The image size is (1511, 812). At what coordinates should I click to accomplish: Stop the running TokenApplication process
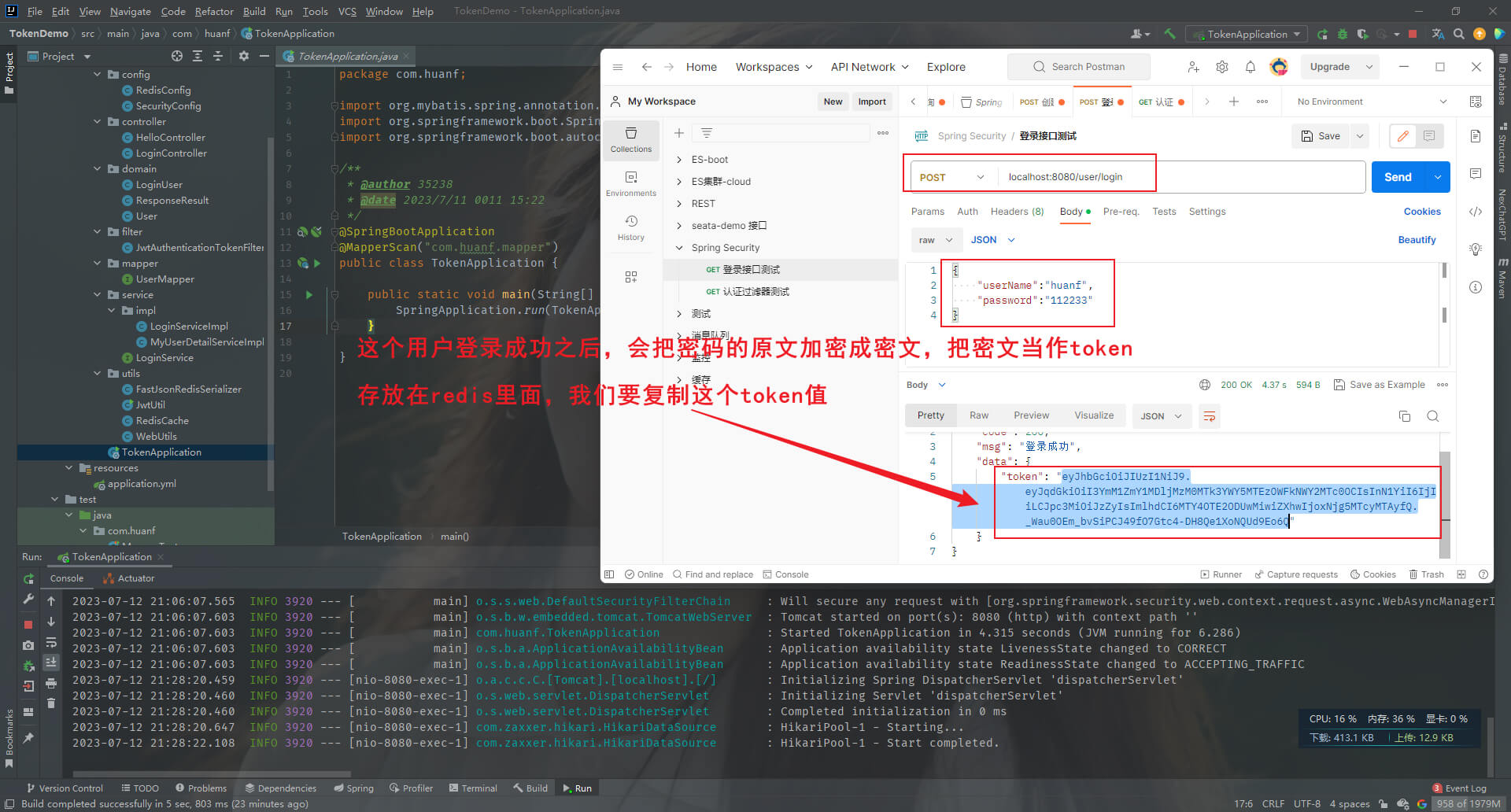(x=28, y=624)
